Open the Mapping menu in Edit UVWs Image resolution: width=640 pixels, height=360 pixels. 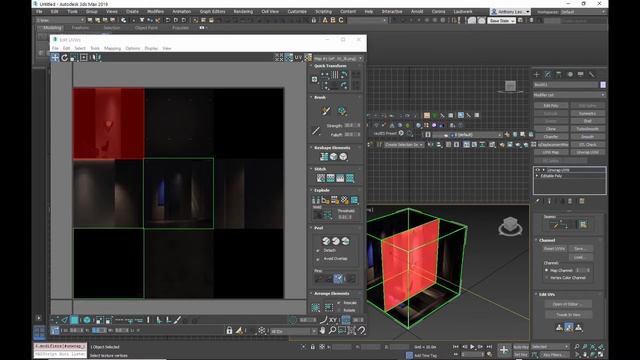pos(112,49)
